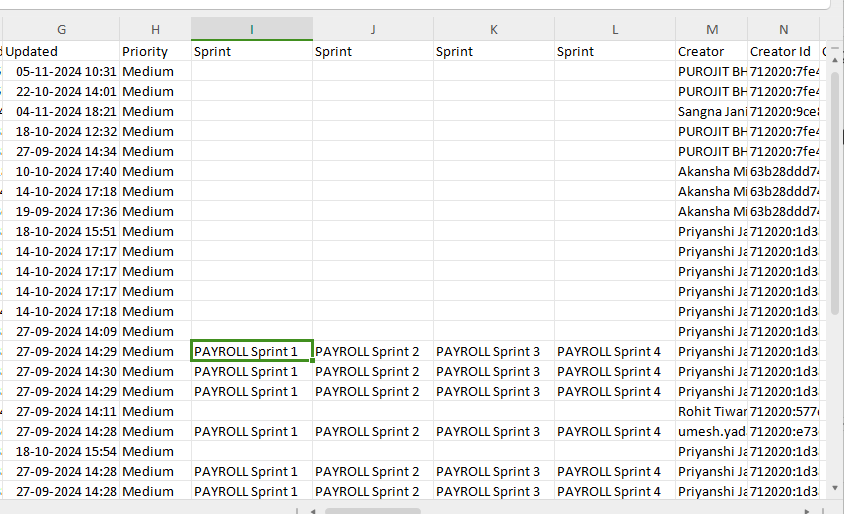Select the cell '18-10-2024 15:54'
Screen dimensions: 844x514
(61, 452)
